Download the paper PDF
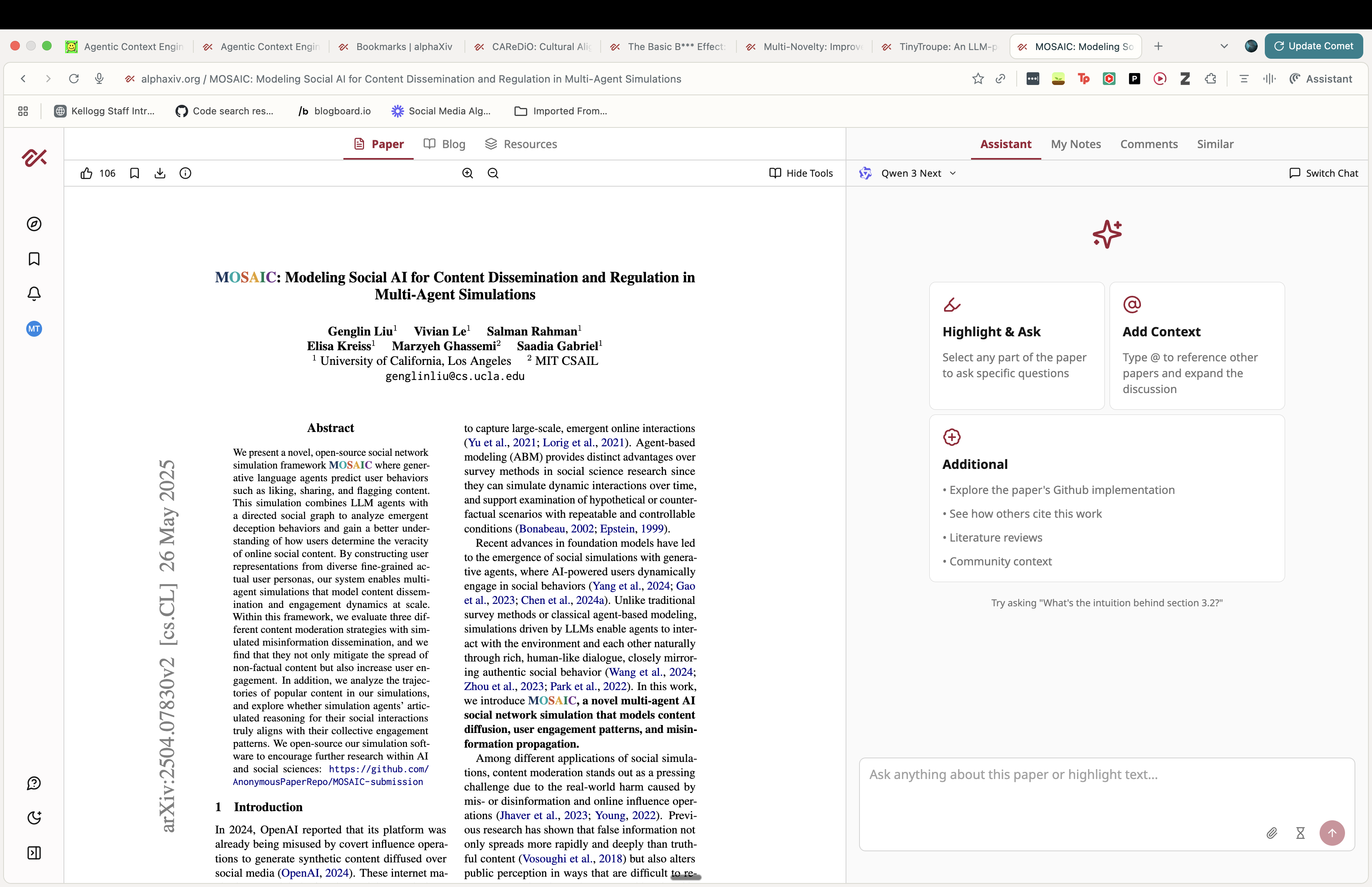 [x=160, y=174]
